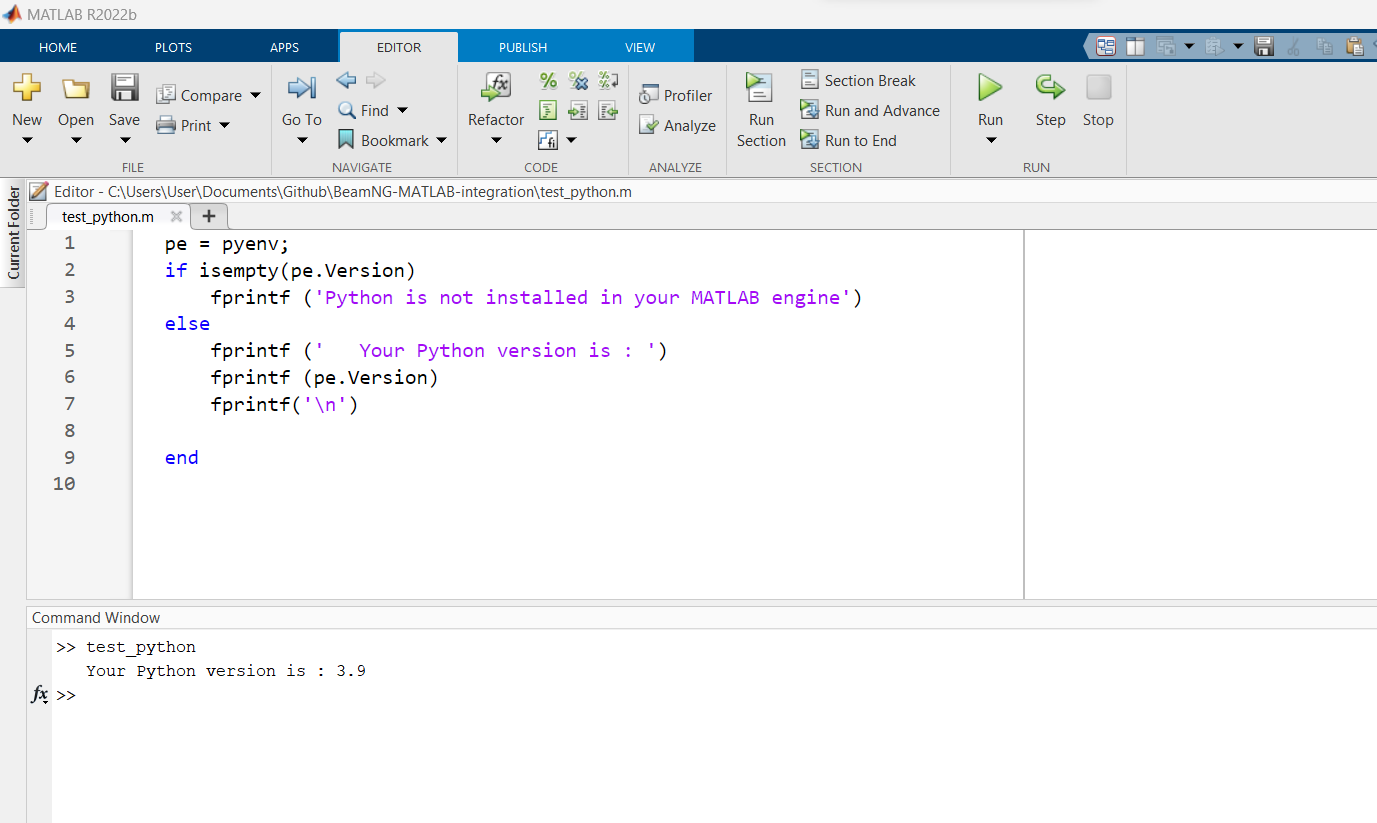Switch to the VIEW tab

(x=640, y=47)
